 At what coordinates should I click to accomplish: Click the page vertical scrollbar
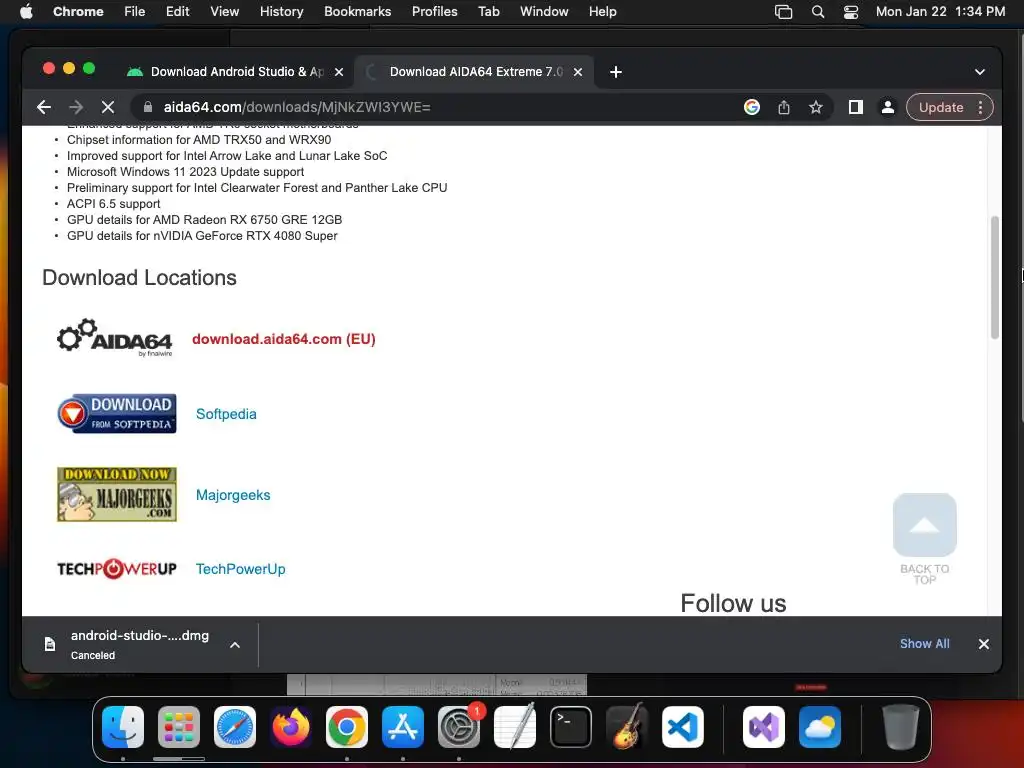point(995,278)
